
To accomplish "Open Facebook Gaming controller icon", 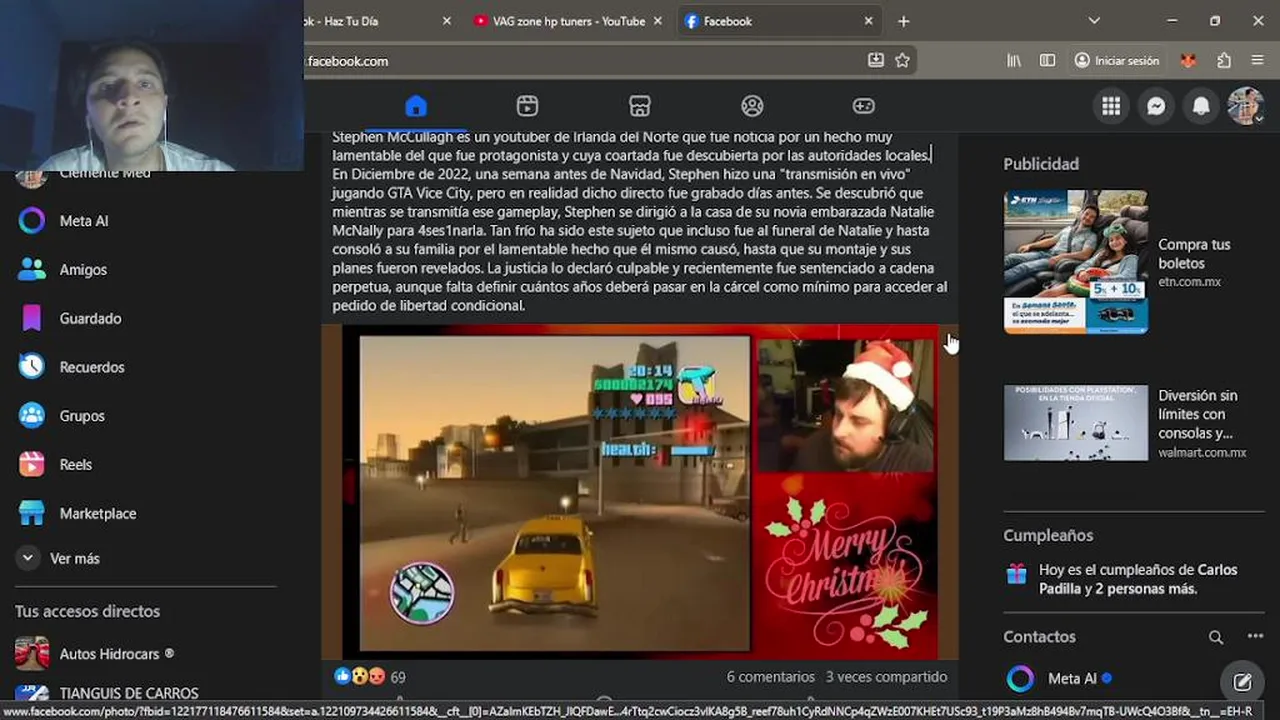I will click(864, 106).
